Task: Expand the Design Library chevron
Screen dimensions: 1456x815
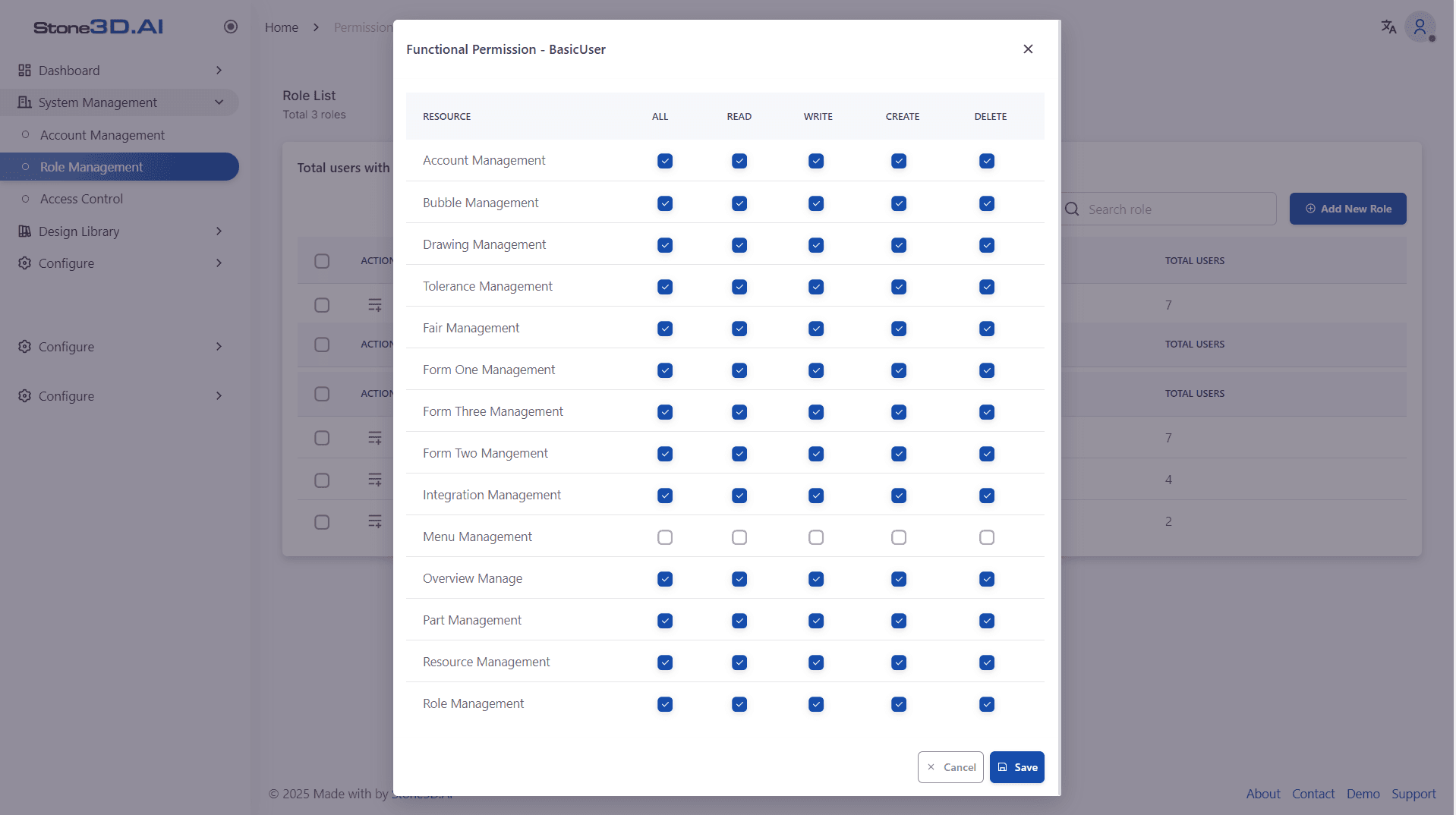Action: pyautogui.click(x=219, y=231)
